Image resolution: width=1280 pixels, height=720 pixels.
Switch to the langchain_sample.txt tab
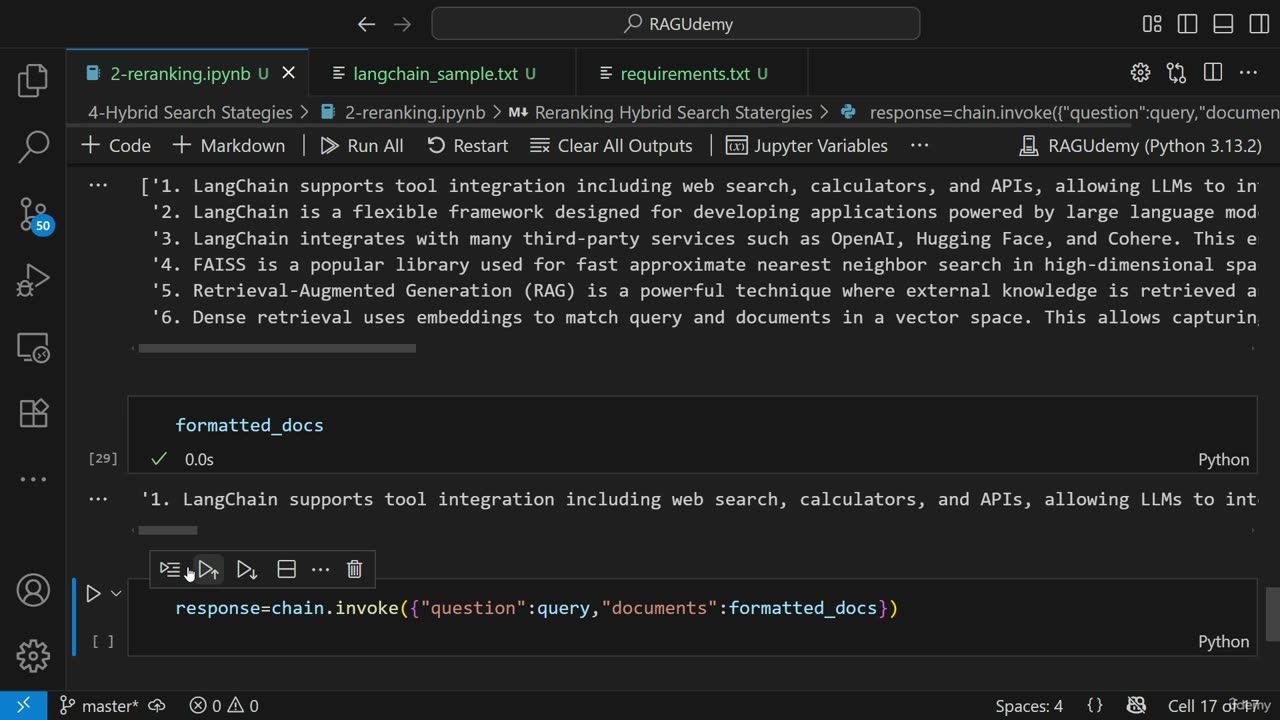(x=436, y=73)
